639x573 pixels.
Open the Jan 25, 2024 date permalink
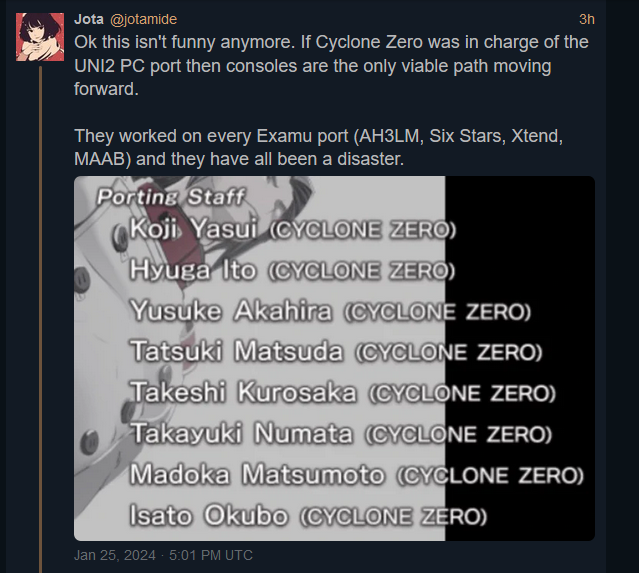(x=115, y=555)
